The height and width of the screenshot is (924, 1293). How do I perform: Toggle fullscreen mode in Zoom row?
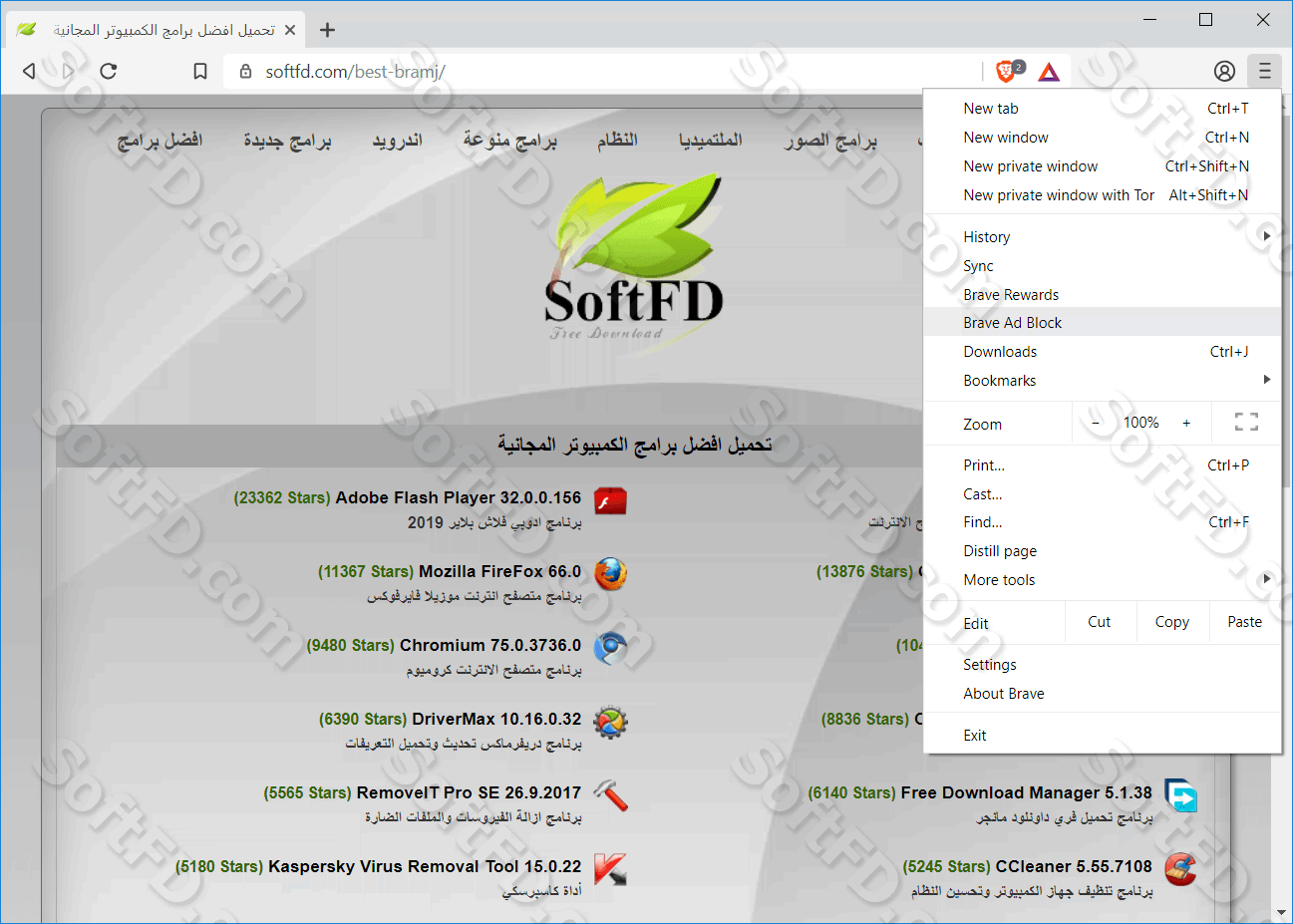pyautogui.click(x=1246, y=422)
